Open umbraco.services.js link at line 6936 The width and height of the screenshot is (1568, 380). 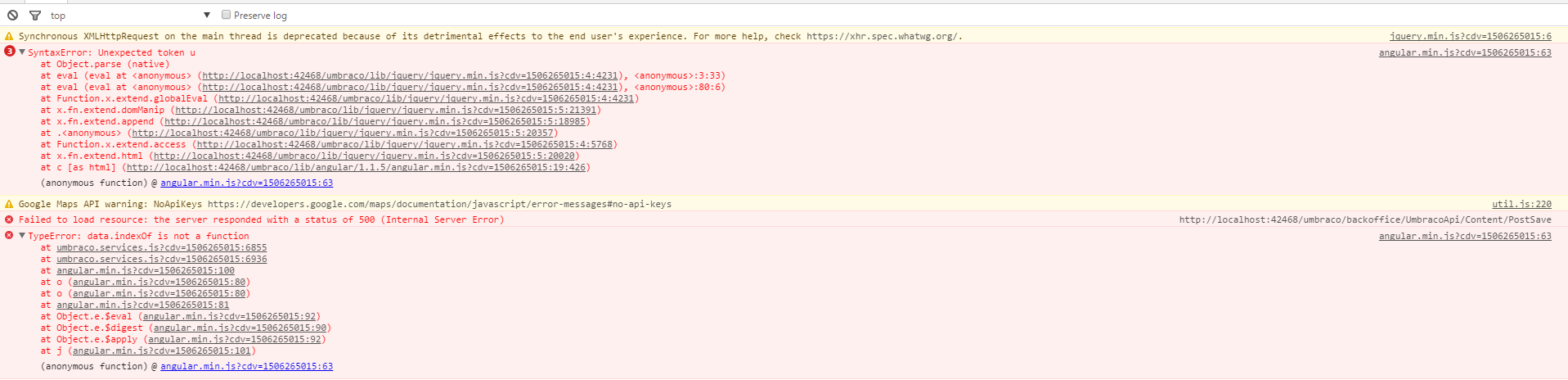coord(161,259)
